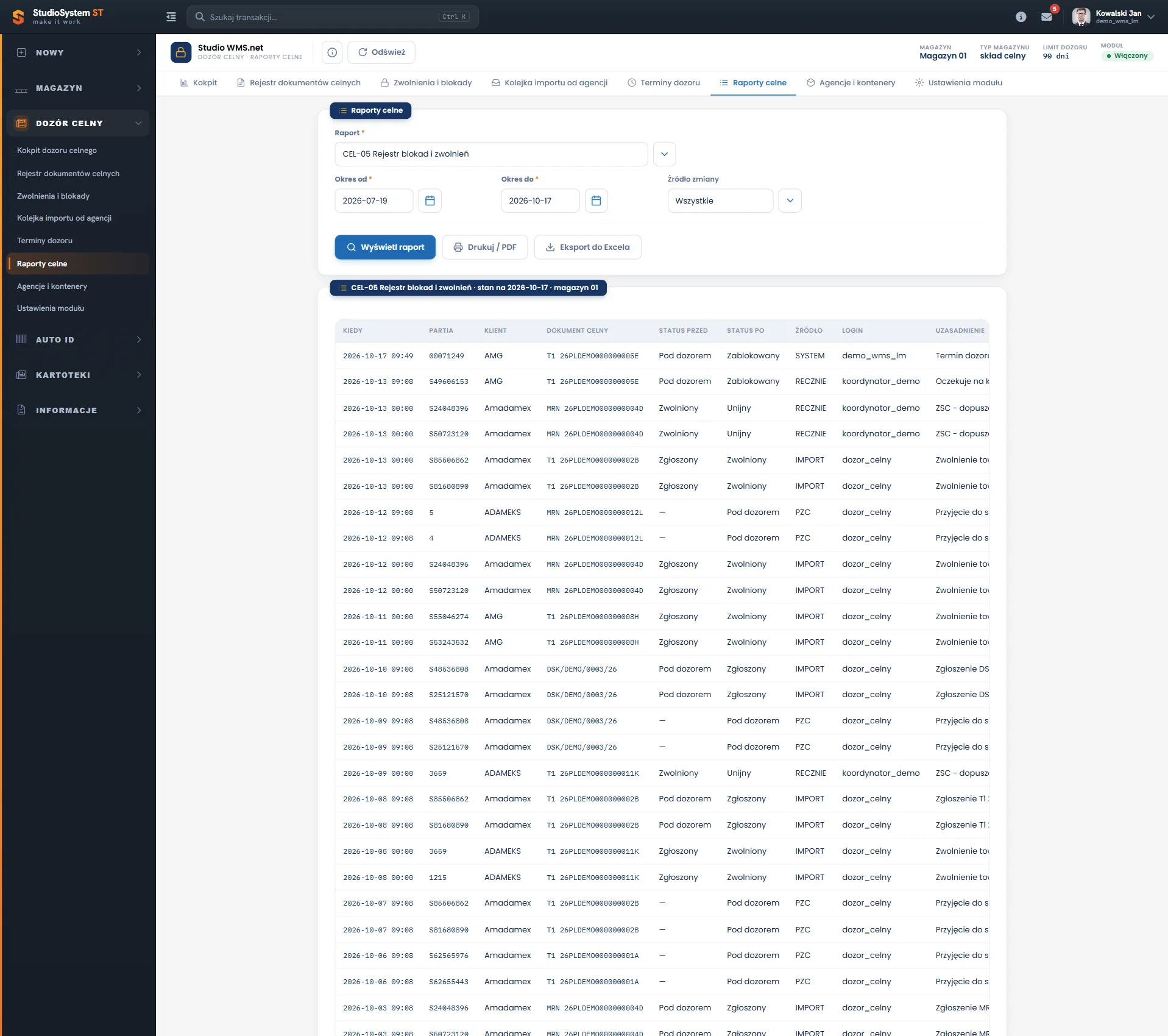
Task: Open Kolejka importu od agencji in sidebar
Action: [64, 218]
